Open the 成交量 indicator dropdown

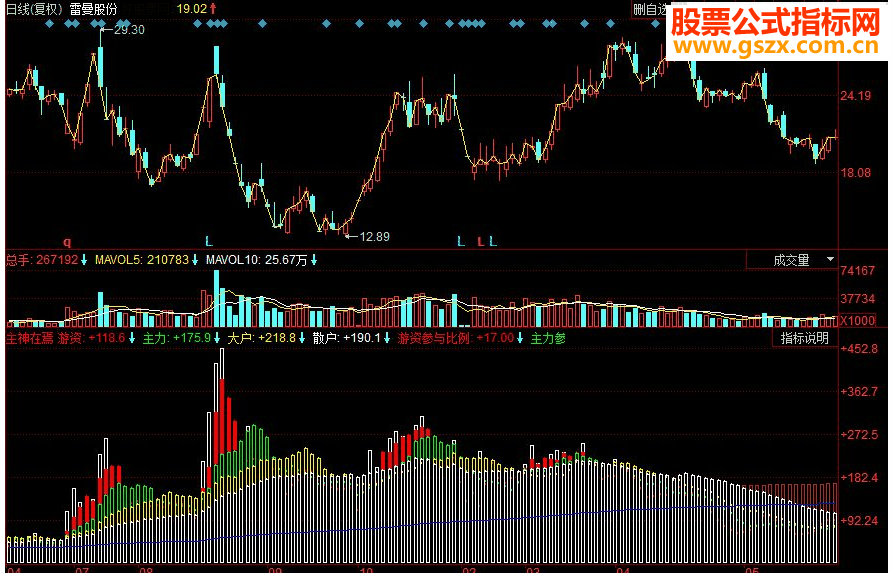[x=792, y=260]
